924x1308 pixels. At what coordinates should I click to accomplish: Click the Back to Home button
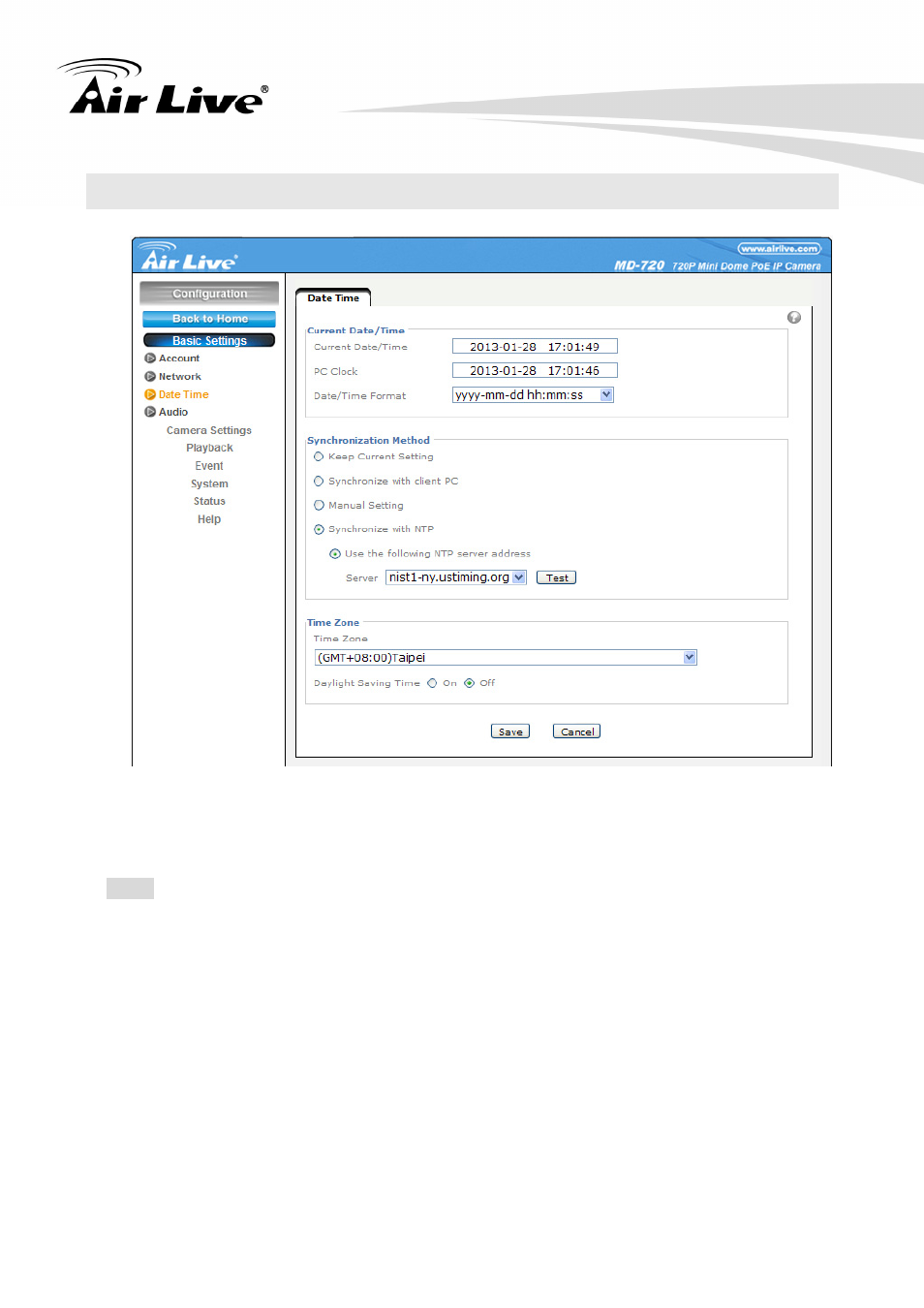tap(209, 319)
